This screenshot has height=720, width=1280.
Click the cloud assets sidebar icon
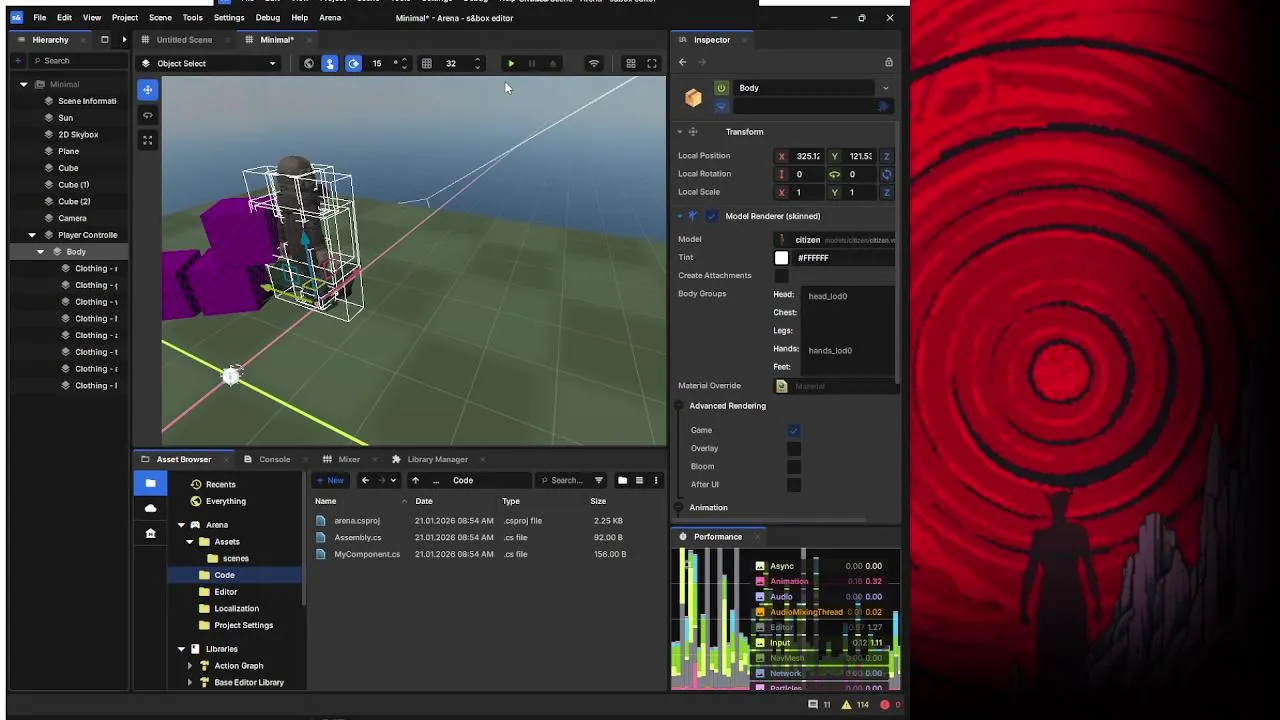pos(151,508)
